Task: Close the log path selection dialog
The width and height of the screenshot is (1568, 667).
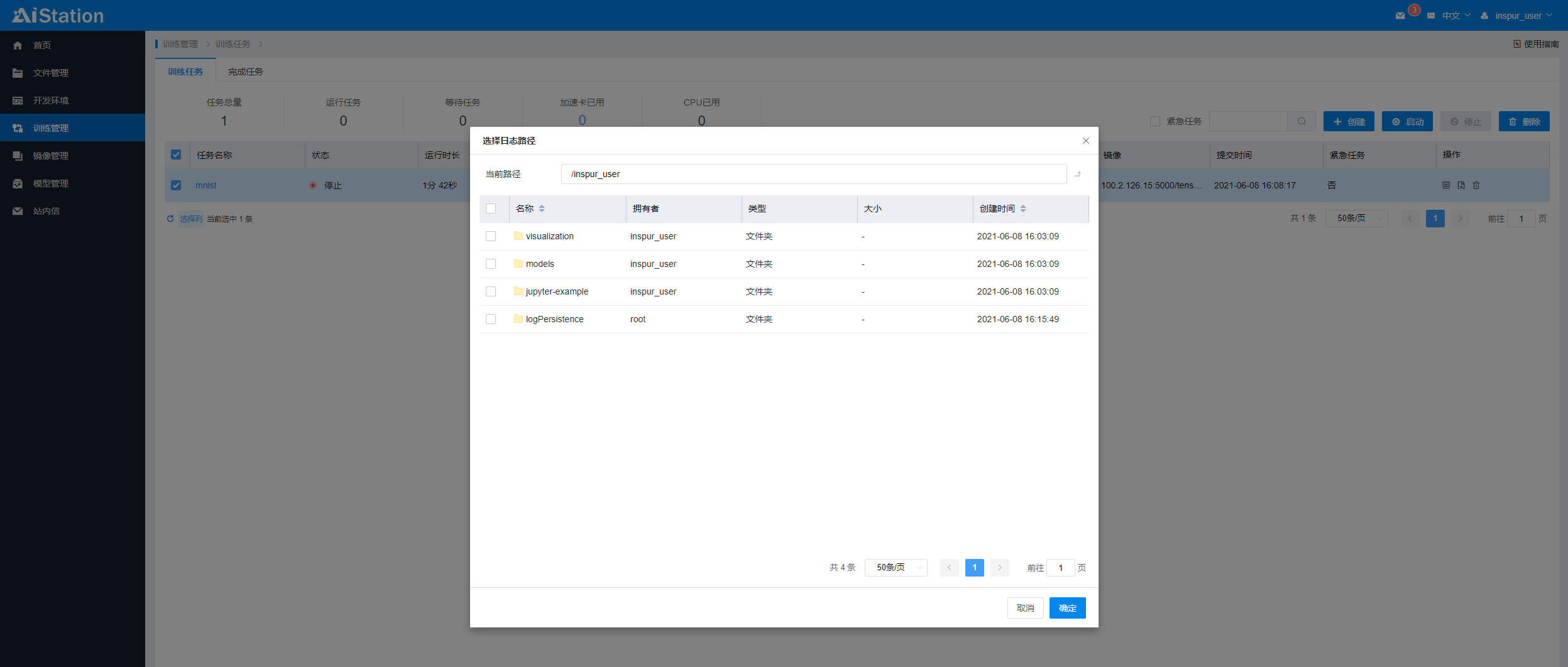Action: tap(1085, 141)
